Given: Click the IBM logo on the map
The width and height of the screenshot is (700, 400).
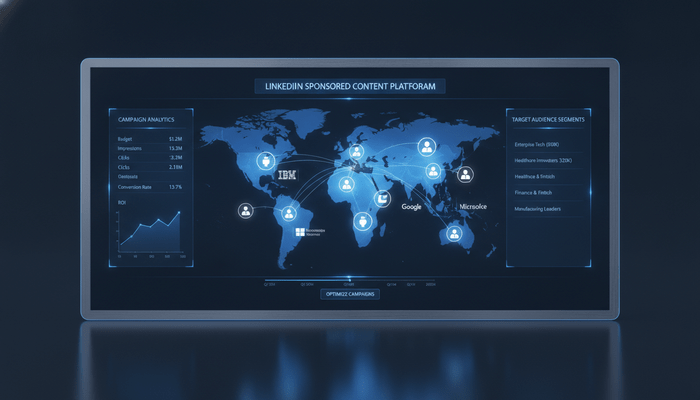Looking at the screenshot, I should click(x=287, y=175).
